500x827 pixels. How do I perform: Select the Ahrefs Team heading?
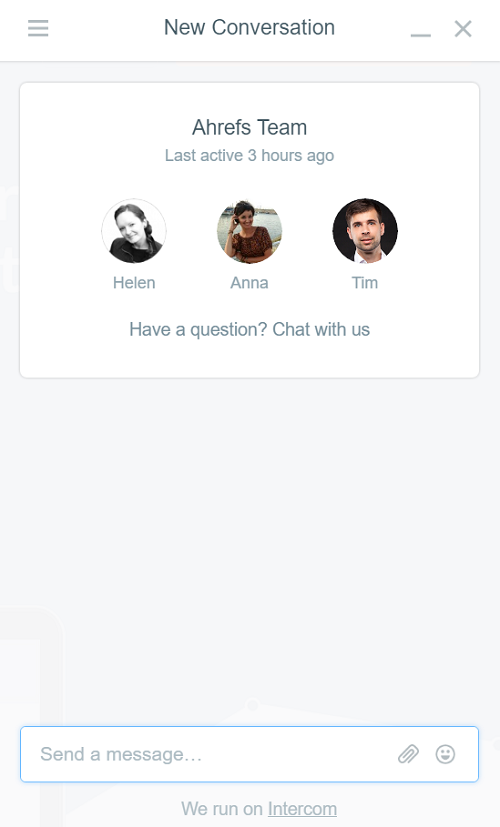point(249,127)
